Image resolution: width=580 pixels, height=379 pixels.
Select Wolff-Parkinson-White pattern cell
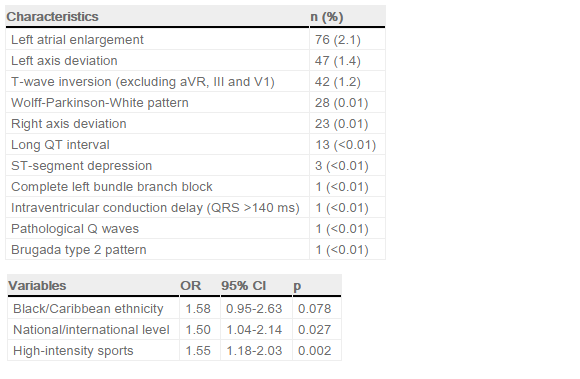point(157,103)
